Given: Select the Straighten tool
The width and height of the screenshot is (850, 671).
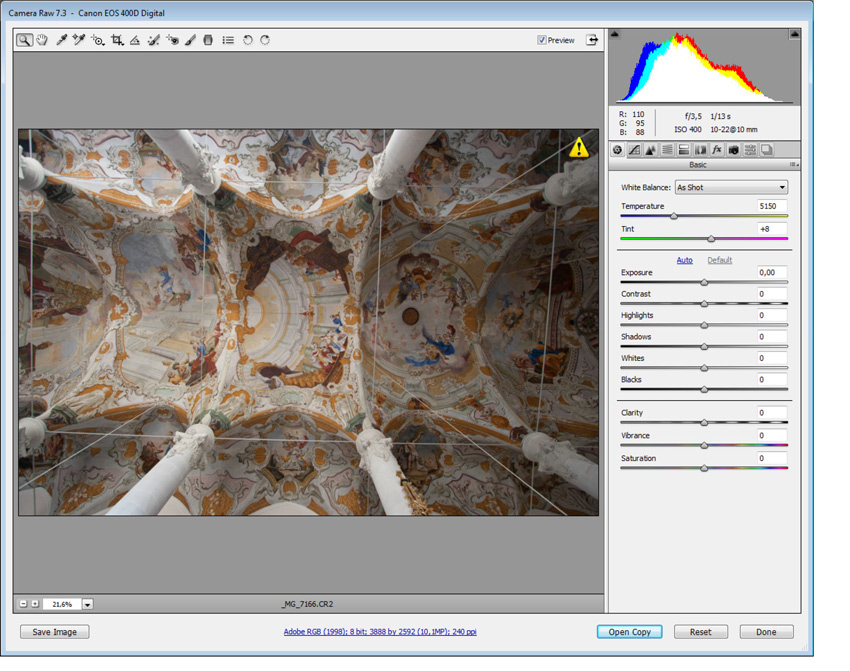Looking at the screenshot, I should tap(135, 40).
